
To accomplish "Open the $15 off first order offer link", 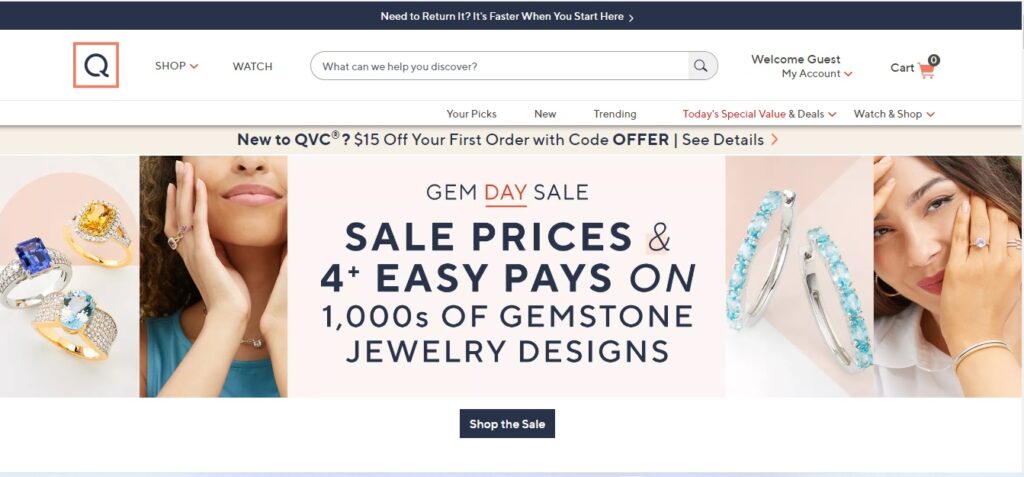I will (x=452, y=140).
